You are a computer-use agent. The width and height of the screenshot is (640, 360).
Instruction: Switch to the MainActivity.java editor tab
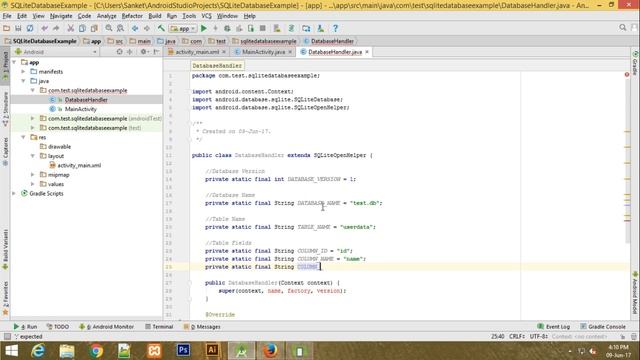coord(263,52)
